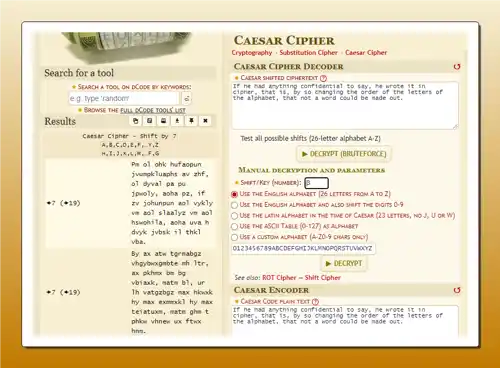Open the ROT Cipher link
Screen dimensions: 500x368
(x=279, y=278)
